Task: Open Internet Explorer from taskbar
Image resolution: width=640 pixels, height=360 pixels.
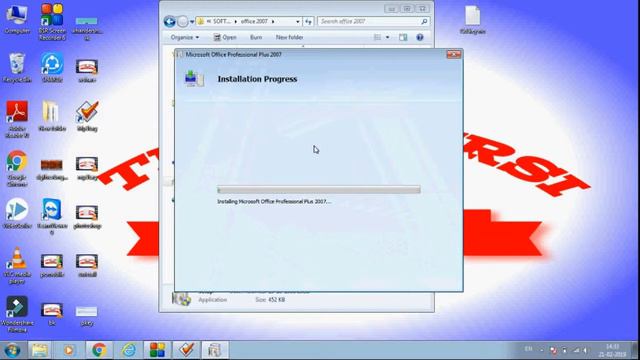Action: point(129,350)
